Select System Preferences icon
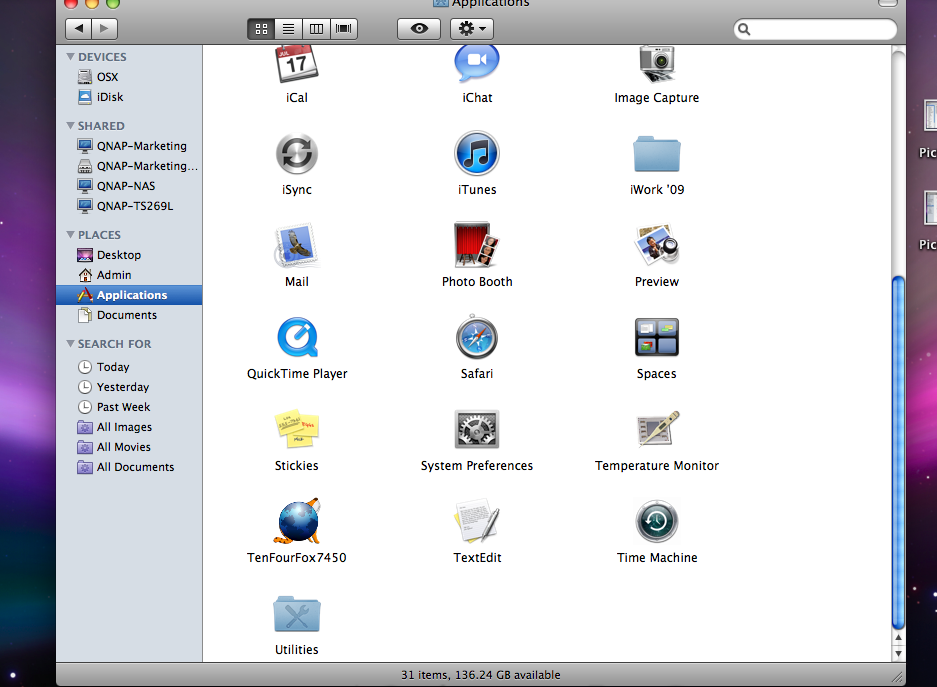The image size is (937, 687). (477, 430)
